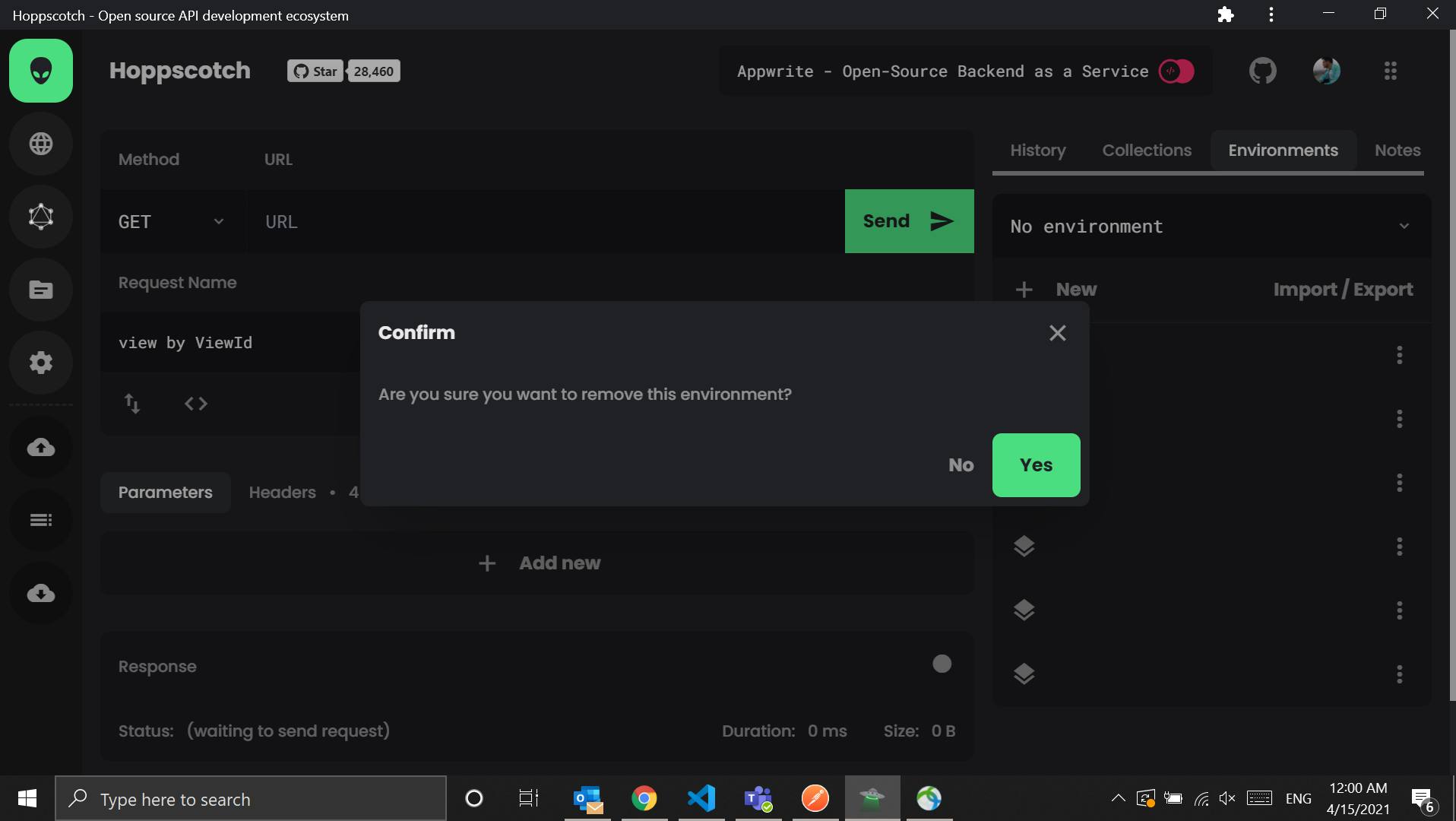Toggle the Appwrite sponsor switch

tap(1176, 71)
